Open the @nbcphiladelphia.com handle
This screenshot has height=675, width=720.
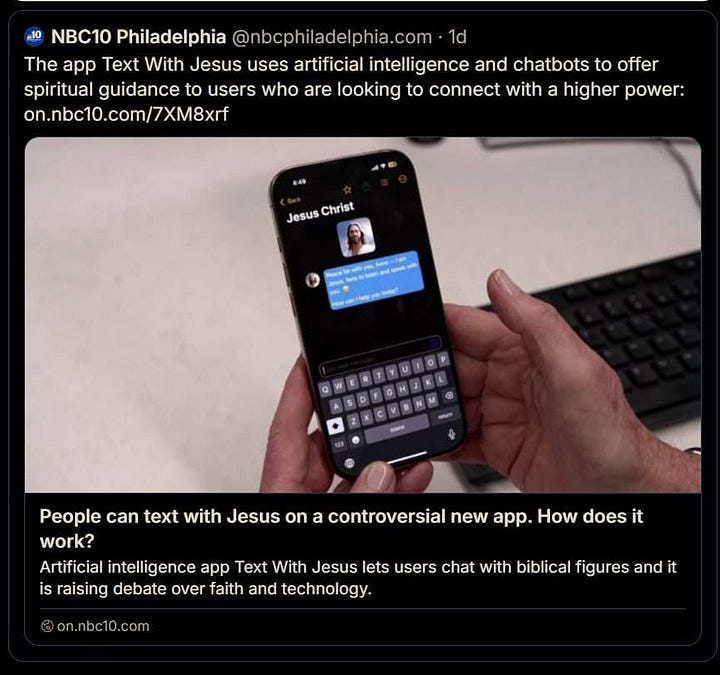pyautogui.click(x=332, y=37)
